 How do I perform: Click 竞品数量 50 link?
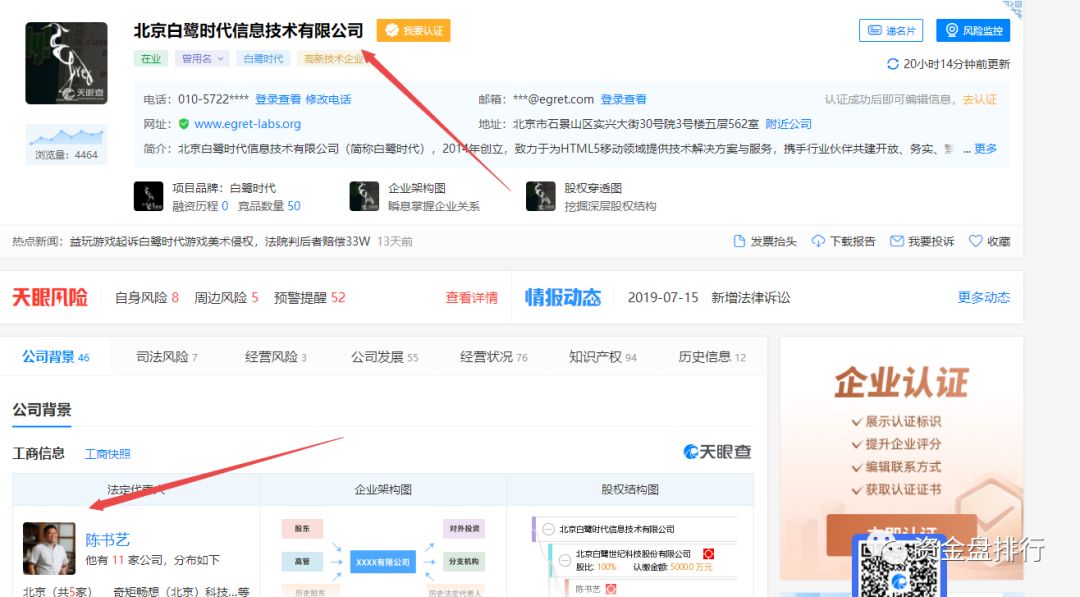click(x=269, y=206)
